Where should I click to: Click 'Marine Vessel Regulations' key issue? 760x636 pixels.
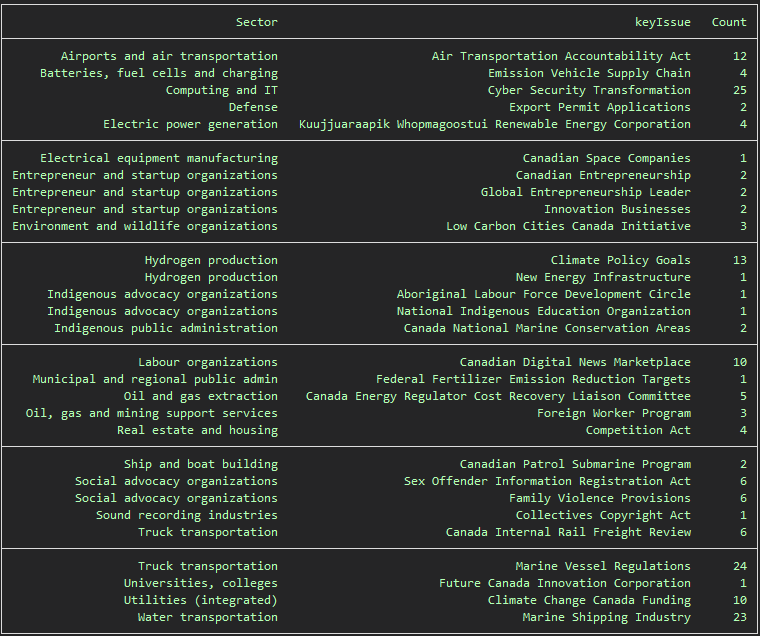coord(603,565)
